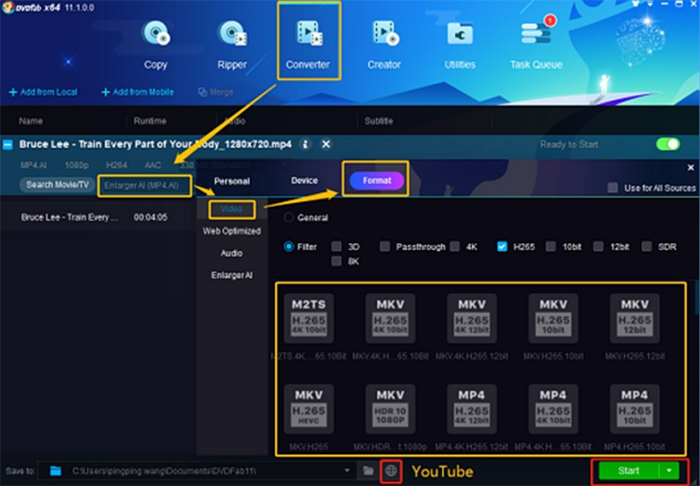Click the Name column header
Screen dimensions: 700x486
coord(30,121)
